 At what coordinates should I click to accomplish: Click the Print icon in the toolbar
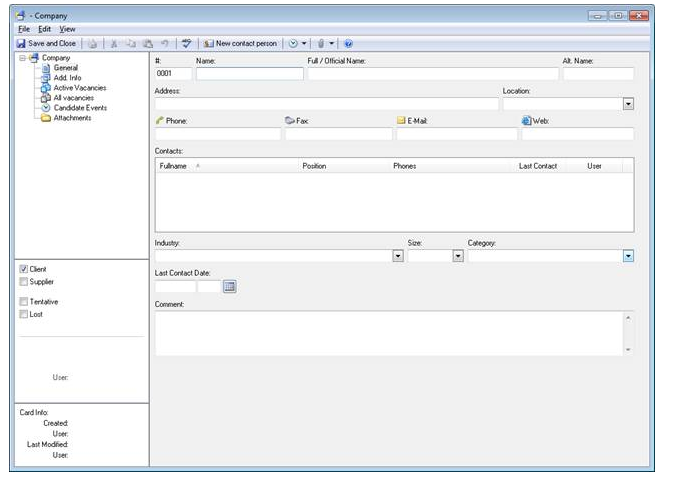coord(92,43)
